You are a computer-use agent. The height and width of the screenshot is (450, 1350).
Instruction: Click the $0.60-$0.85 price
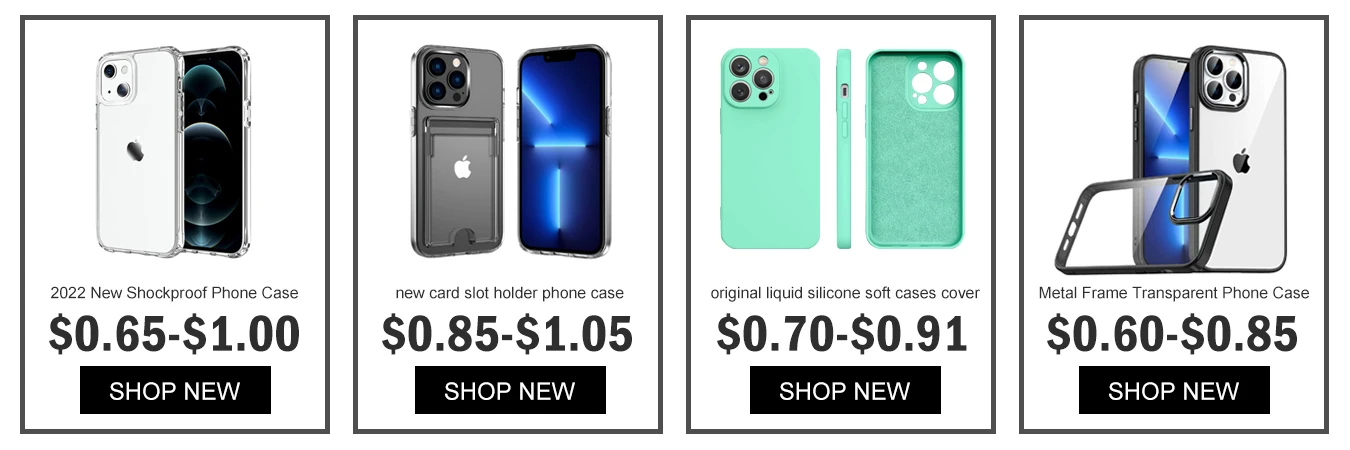[x=1172, y=334]
